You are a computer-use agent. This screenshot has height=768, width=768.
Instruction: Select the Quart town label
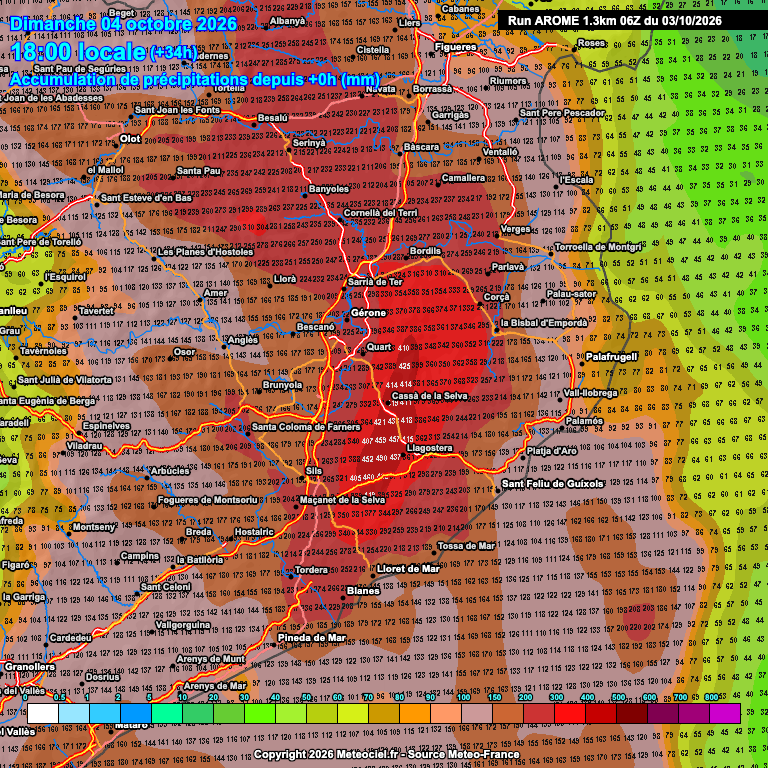[x=379, y=347]
